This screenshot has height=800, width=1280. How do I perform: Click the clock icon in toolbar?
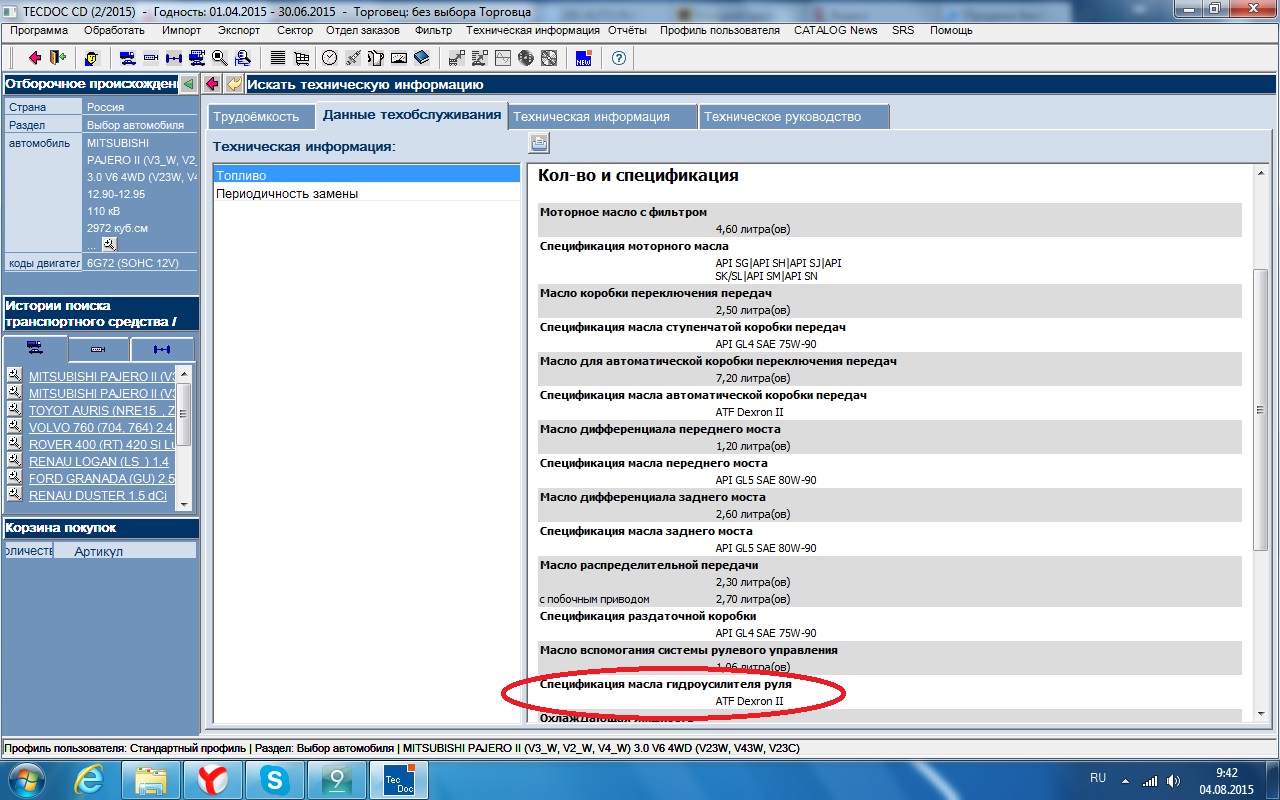tap(329, 58)
